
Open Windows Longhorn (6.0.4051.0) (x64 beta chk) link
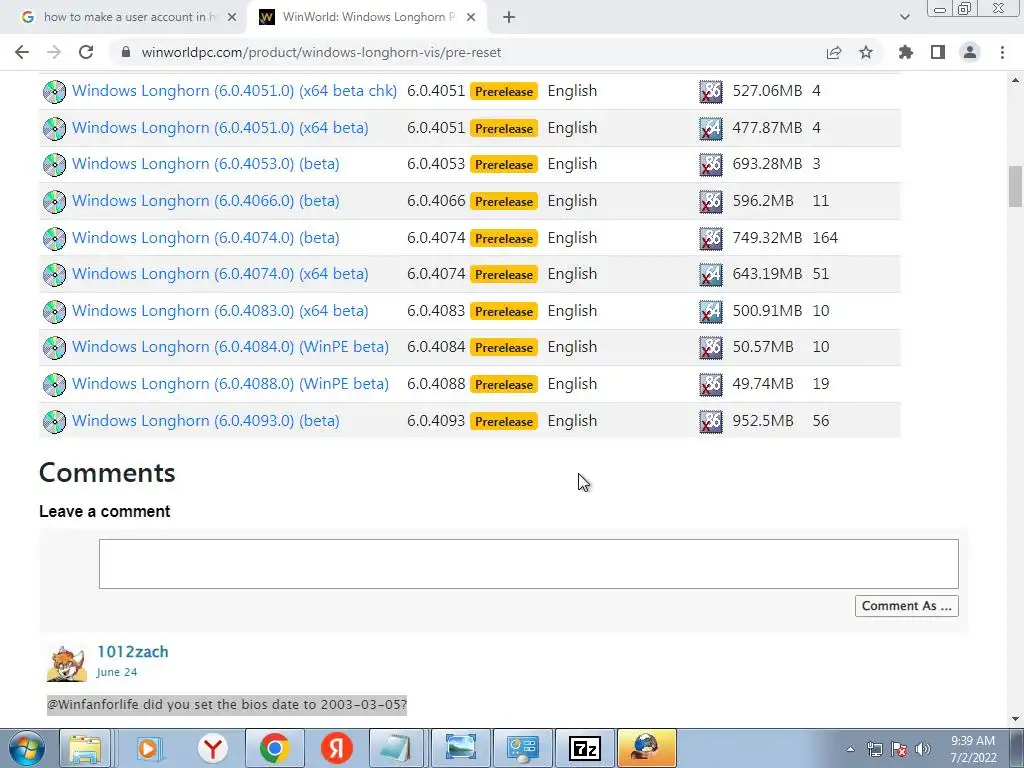point(234,91)
